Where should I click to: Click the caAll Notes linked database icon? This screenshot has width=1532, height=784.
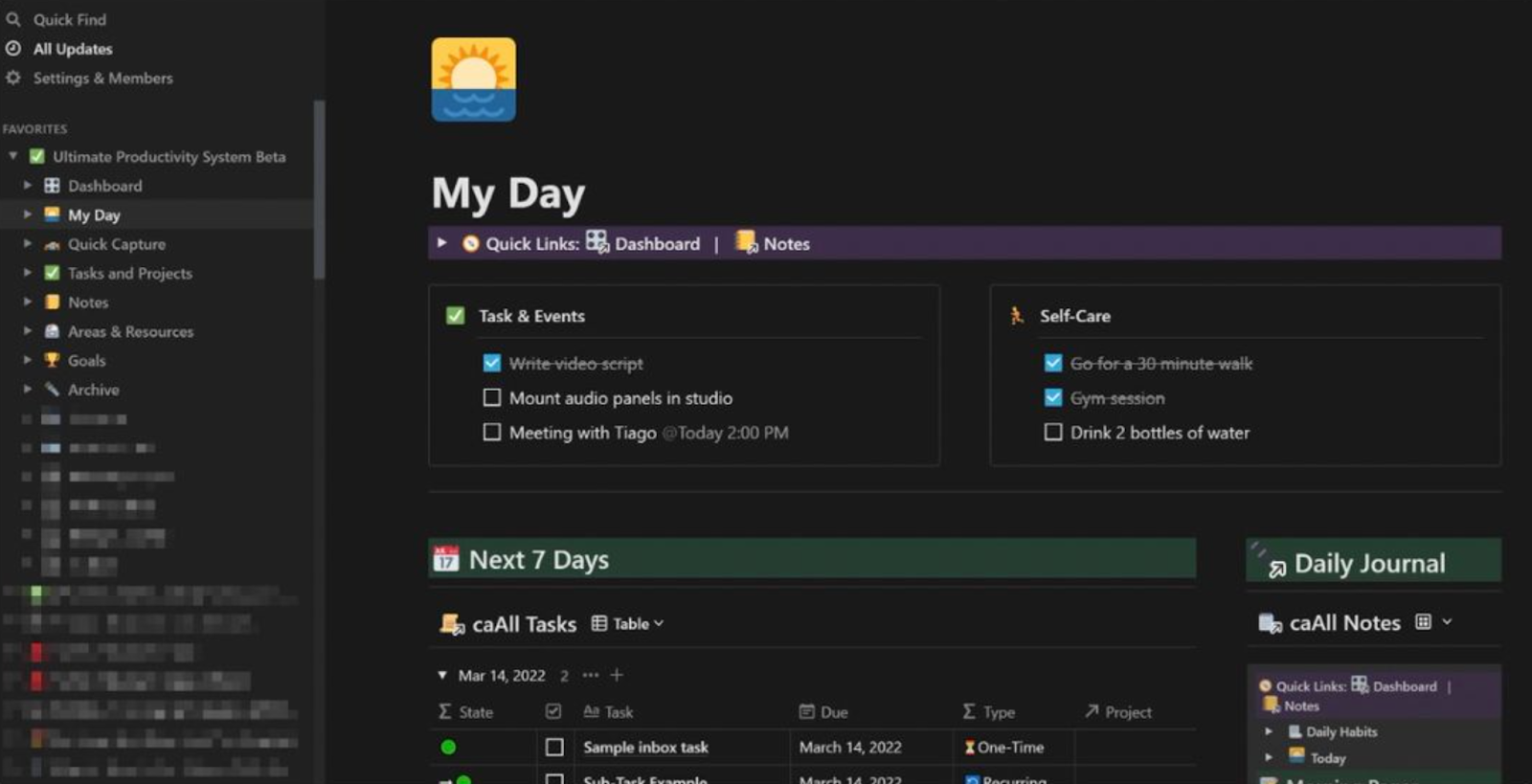click(x=1271, y=623)
